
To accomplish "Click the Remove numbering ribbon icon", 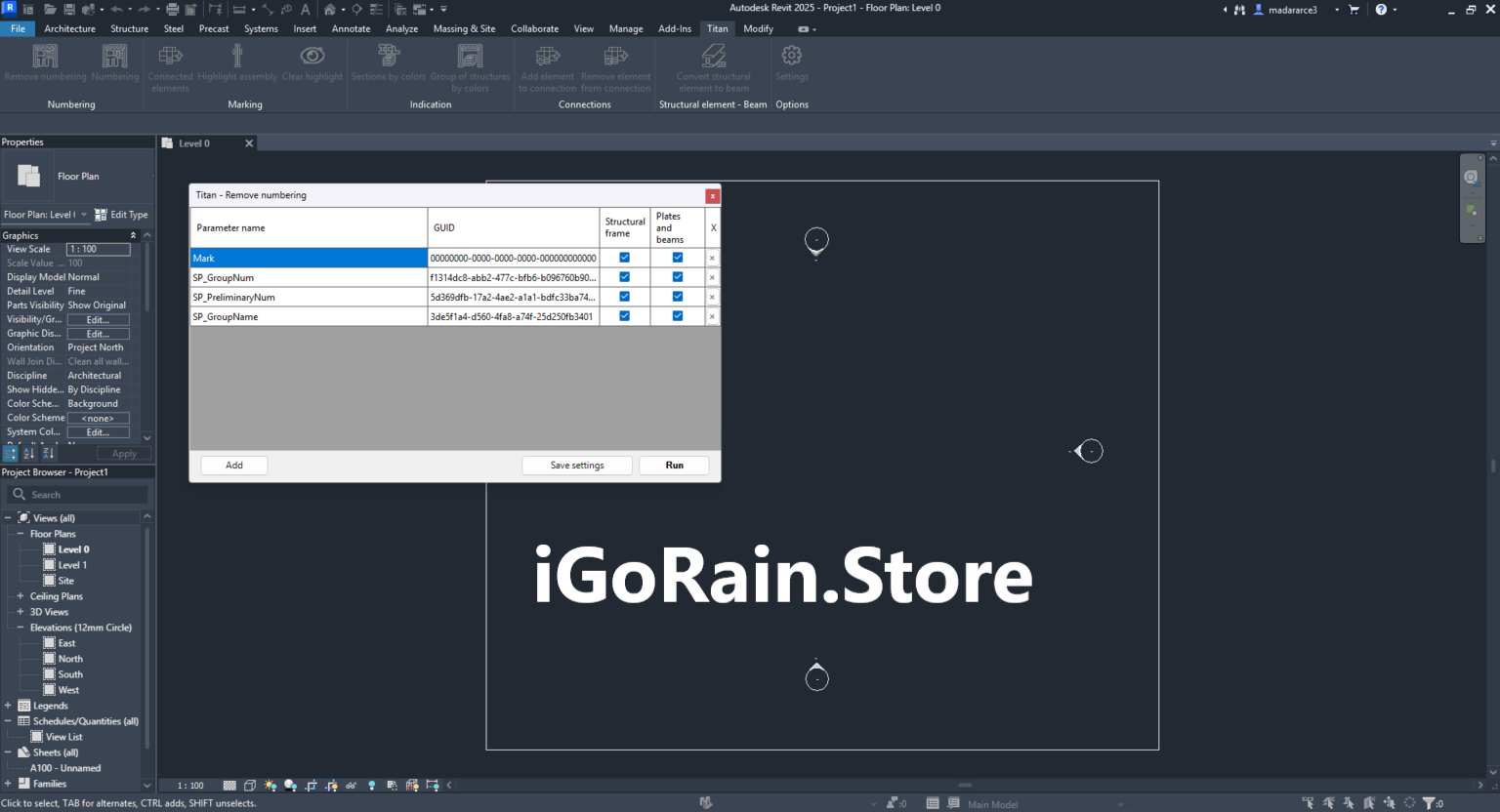I will tap(45, 57).
